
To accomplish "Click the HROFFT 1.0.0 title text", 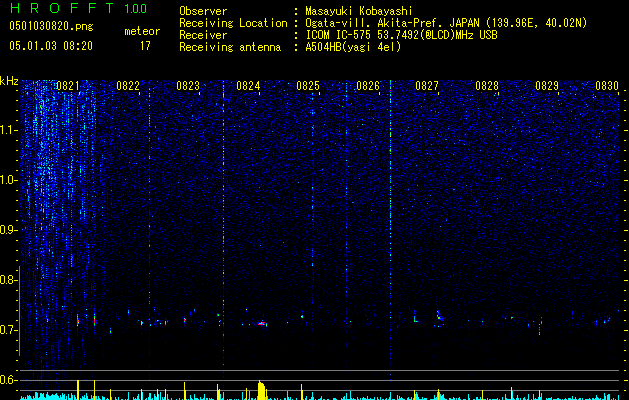I will coord(78,8).
